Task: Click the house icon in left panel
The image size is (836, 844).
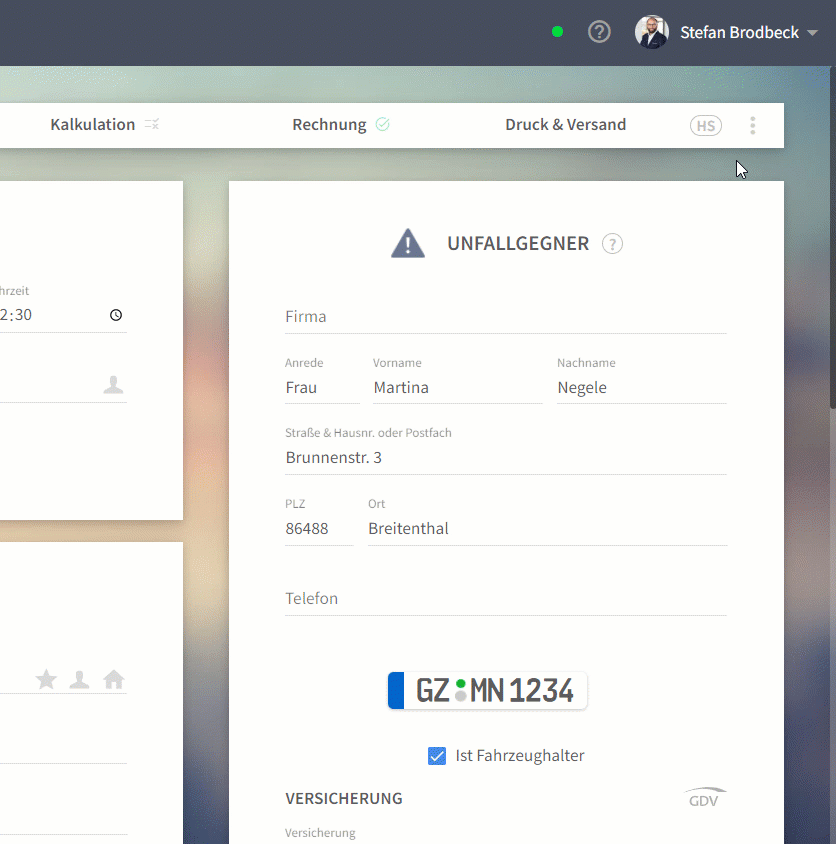Action: click(x=114, y=679)
